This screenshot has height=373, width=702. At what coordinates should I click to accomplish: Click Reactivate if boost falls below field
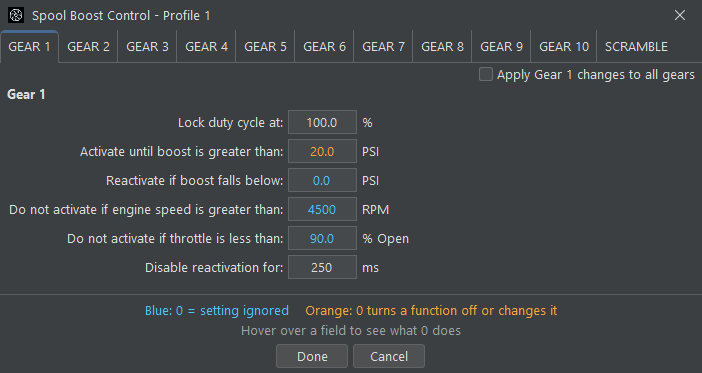click(x=322, y=180)
